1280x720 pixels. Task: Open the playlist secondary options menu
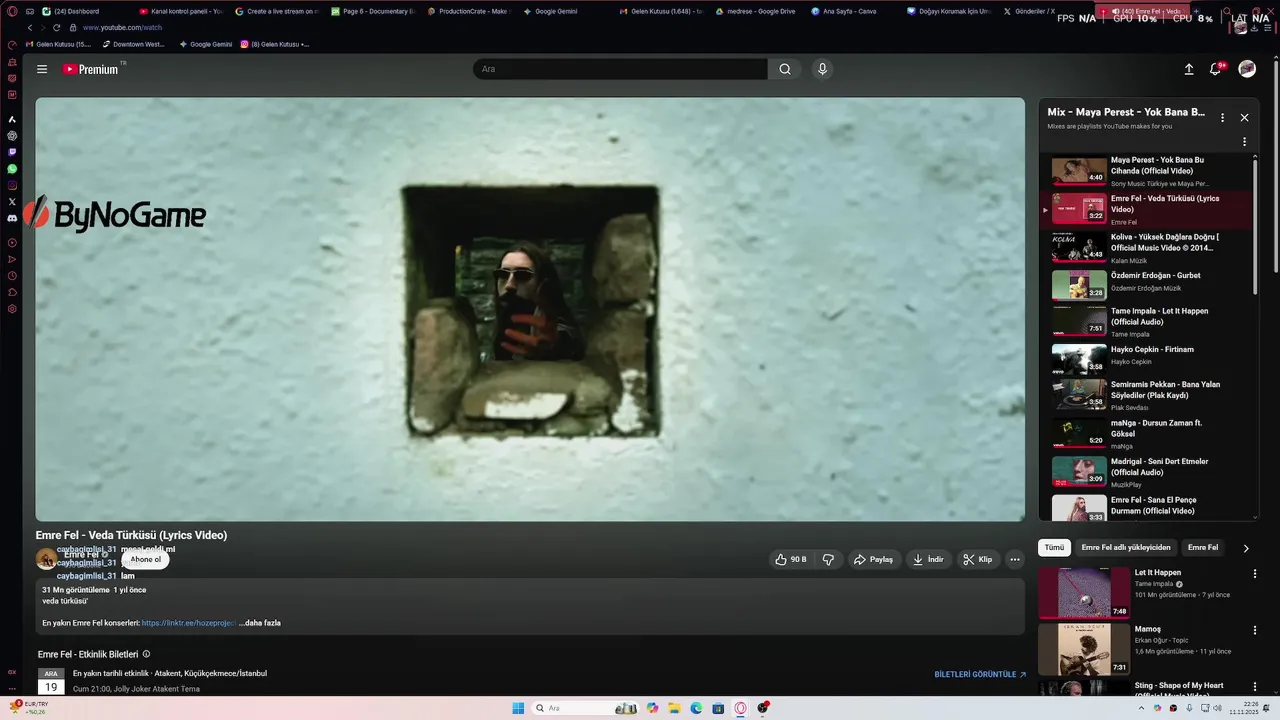(1244, 141)
